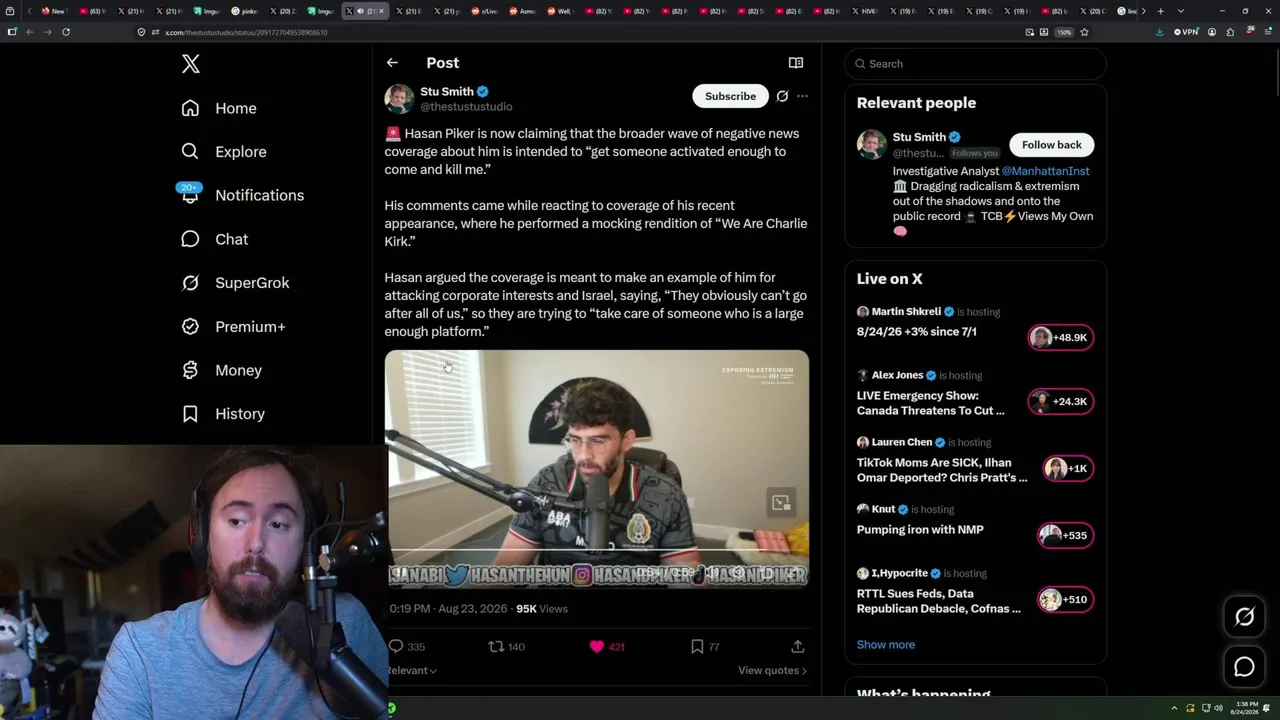This screenshot has height=720, width=1280.
Task: Open the post's more options menu
Action: tap(802, 96)
